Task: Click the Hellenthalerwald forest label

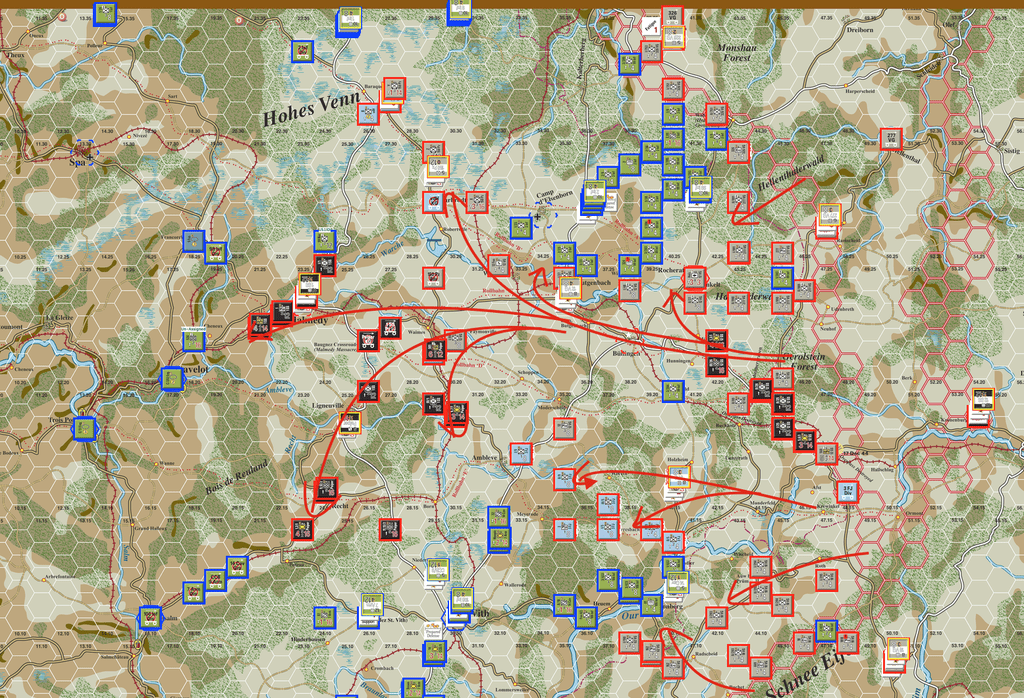Action: [792, 173]
